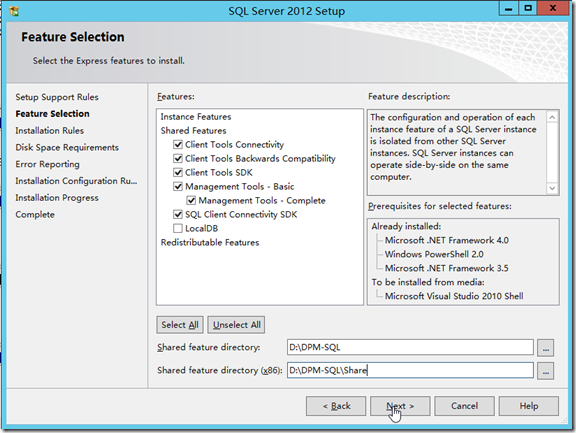The width and height of the screenshot is (576, 433).
Task: Select Instance Features in the feature tree
Action: 196,117
